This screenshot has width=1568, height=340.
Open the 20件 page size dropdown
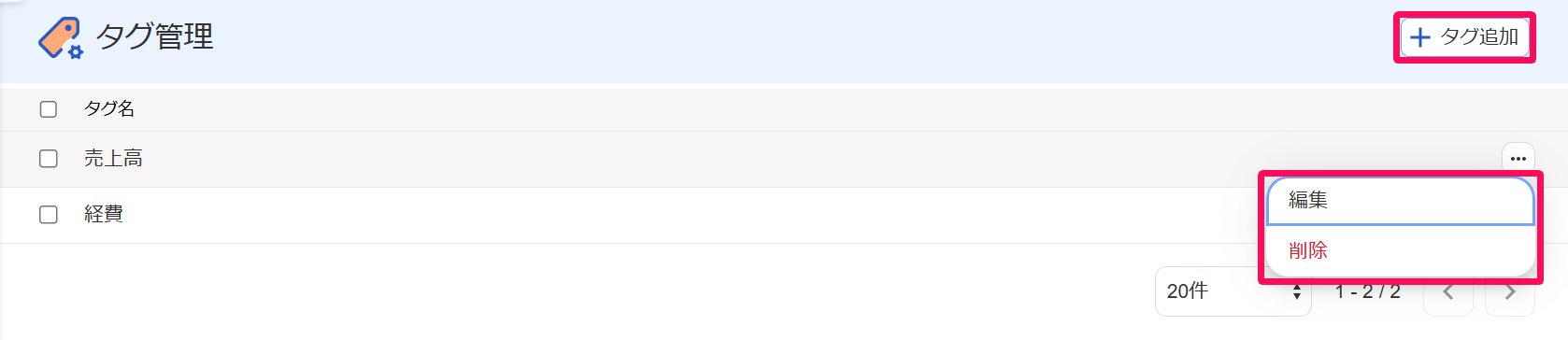tap(1233, 291)
